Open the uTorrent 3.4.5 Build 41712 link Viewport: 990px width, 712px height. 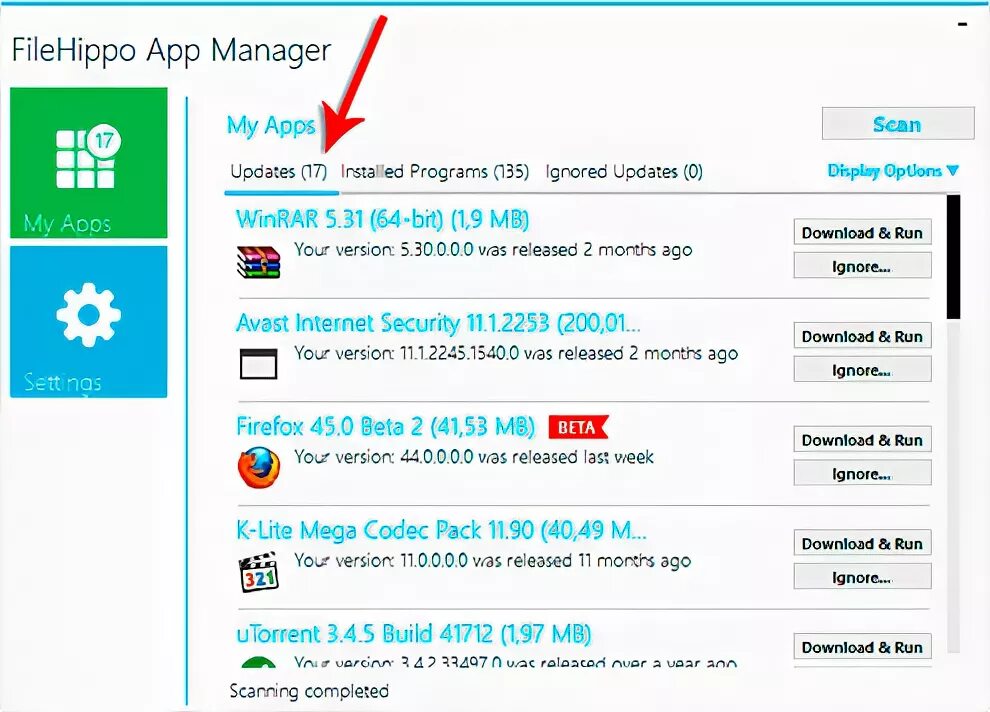[414, 634]
